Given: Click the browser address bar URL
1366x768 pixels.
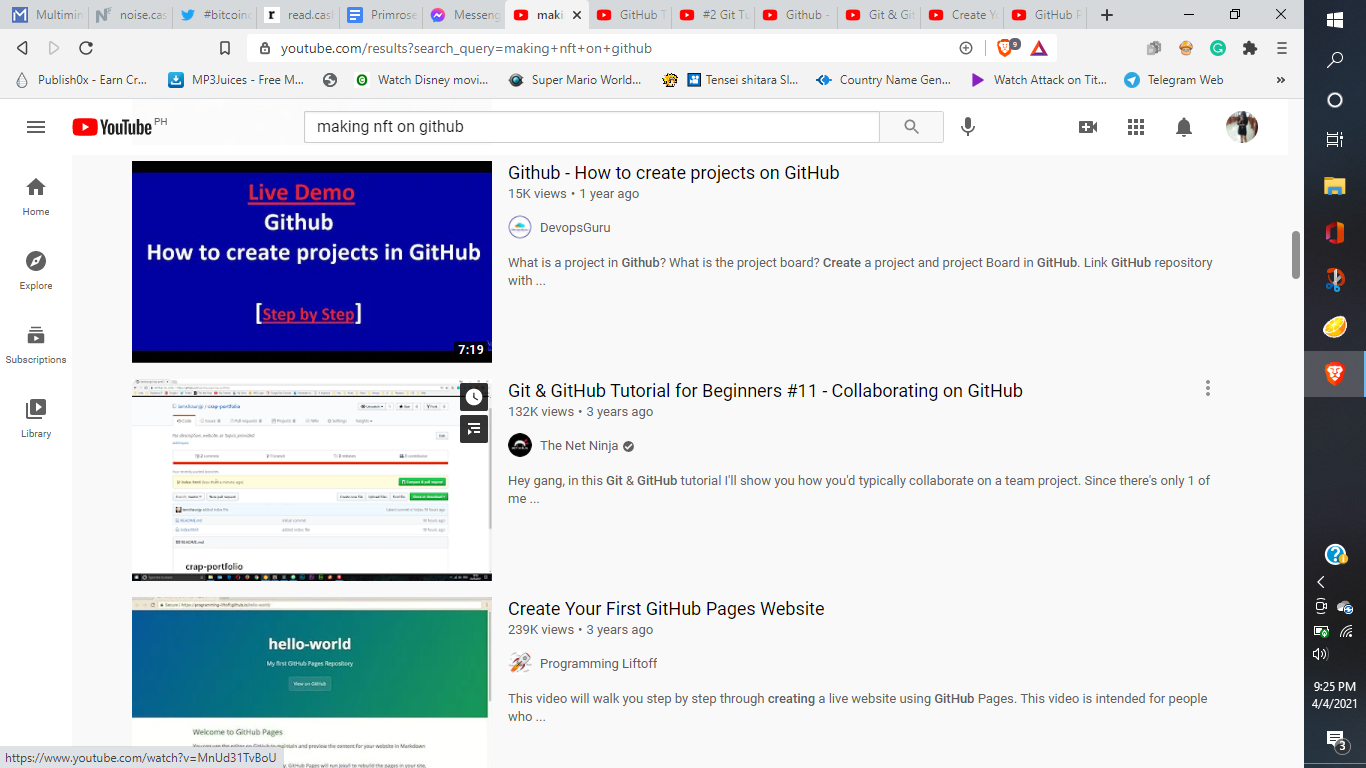Looking at the screenshot, I should pos(466,48).
